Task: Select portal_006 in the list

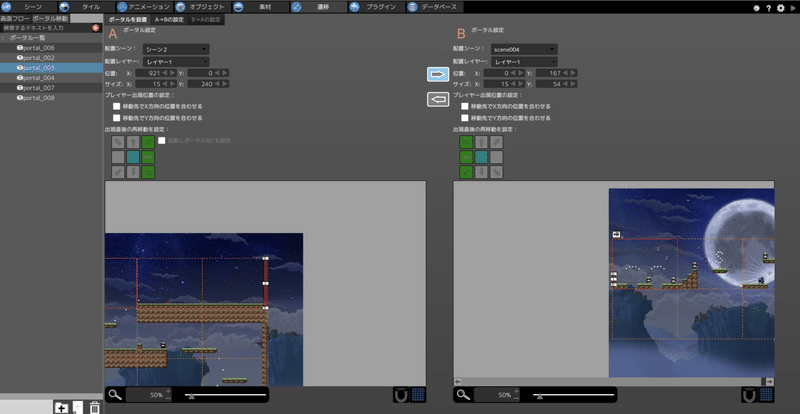Action: [52, 47]
